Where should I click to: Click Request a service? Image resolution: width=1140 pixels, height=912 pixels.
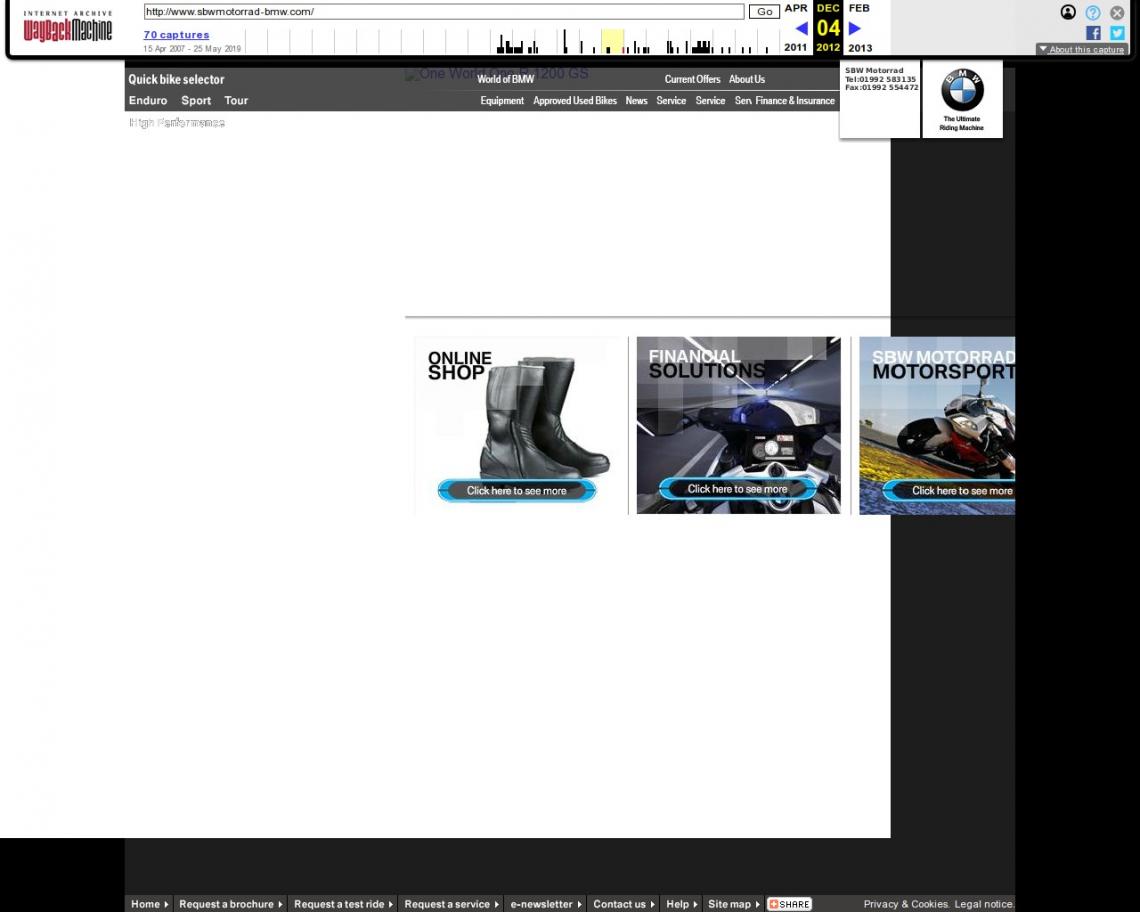click(x=451, y=904)
